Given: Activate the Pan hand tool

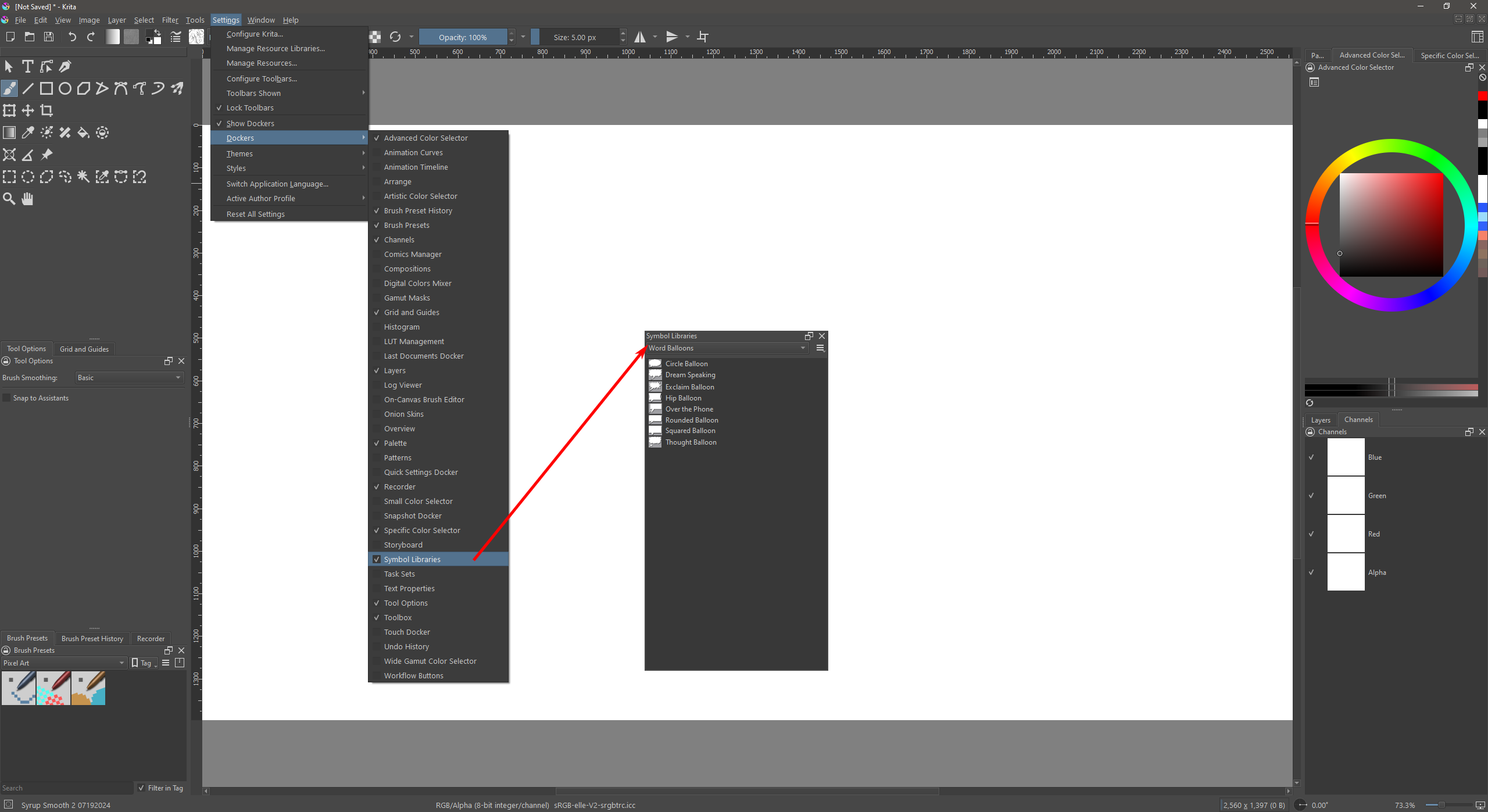Looking at the screenshot, I should pyautogui.click(x=27, y=199).
